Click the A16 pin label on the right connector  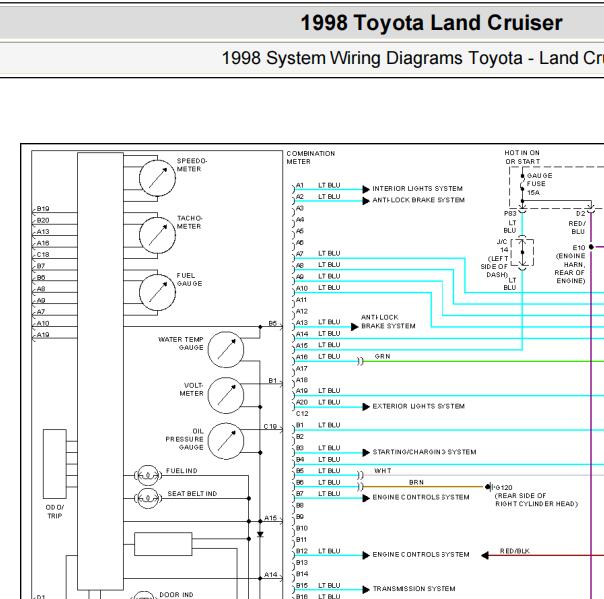302,357
